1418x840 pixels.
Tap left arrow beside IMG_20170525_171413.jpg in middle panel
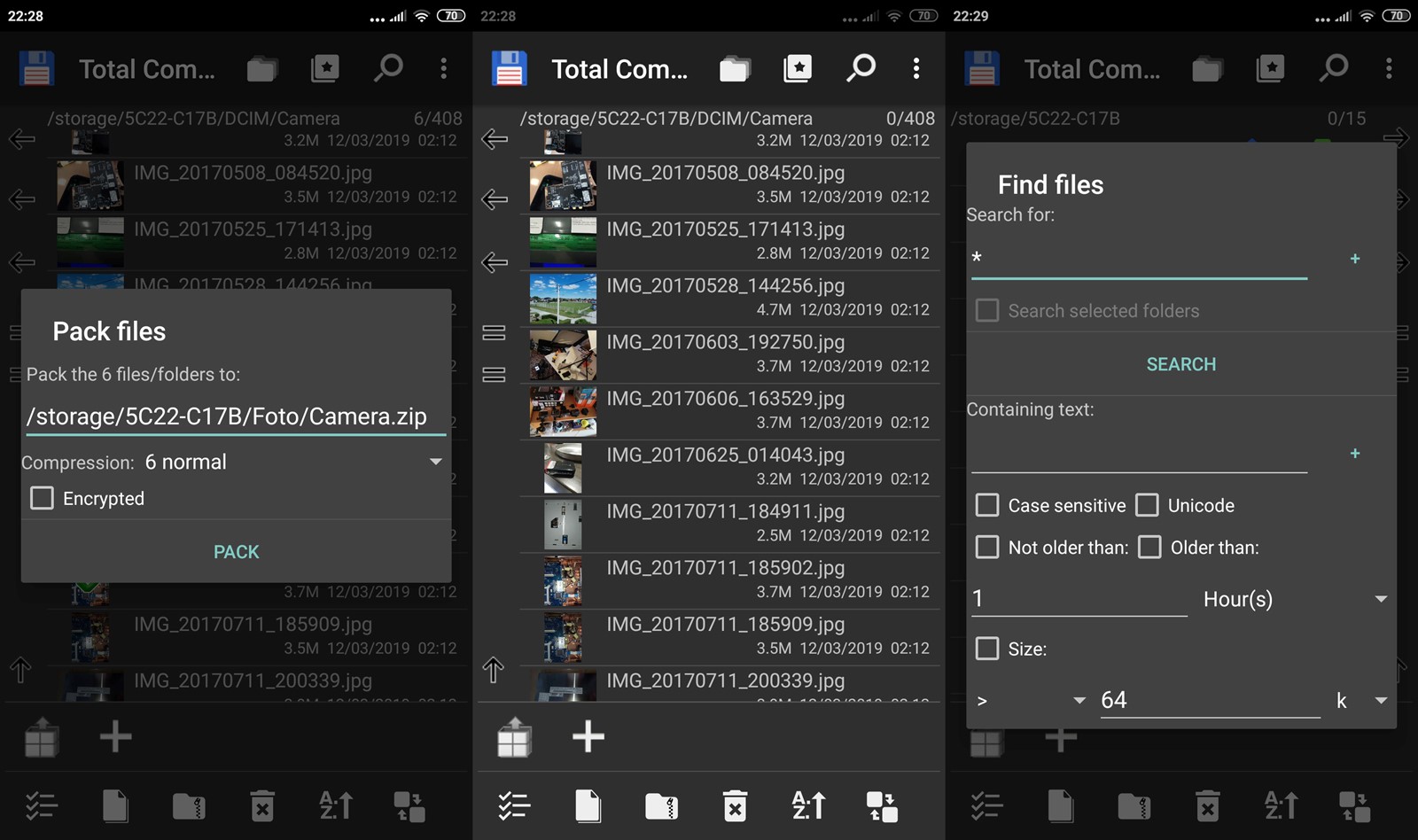tap(495, 262)
